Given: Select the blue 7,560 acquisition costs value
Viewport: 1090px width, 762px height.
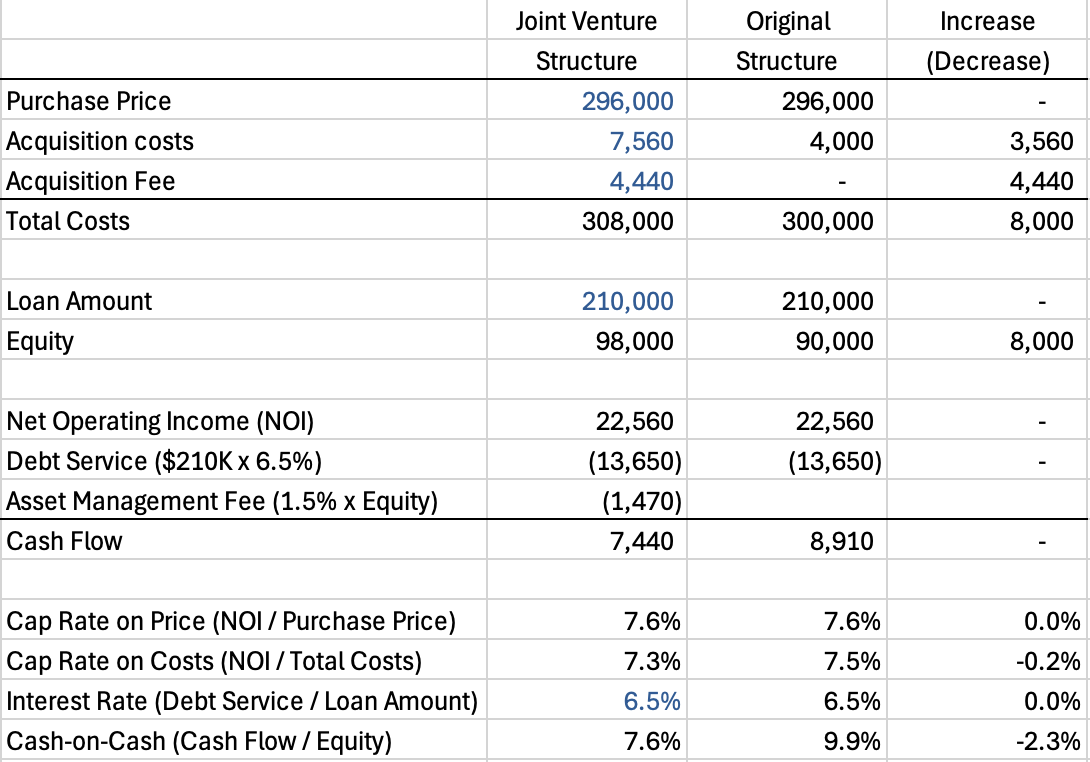Looking at the screenshot, I should coord(642,141).
